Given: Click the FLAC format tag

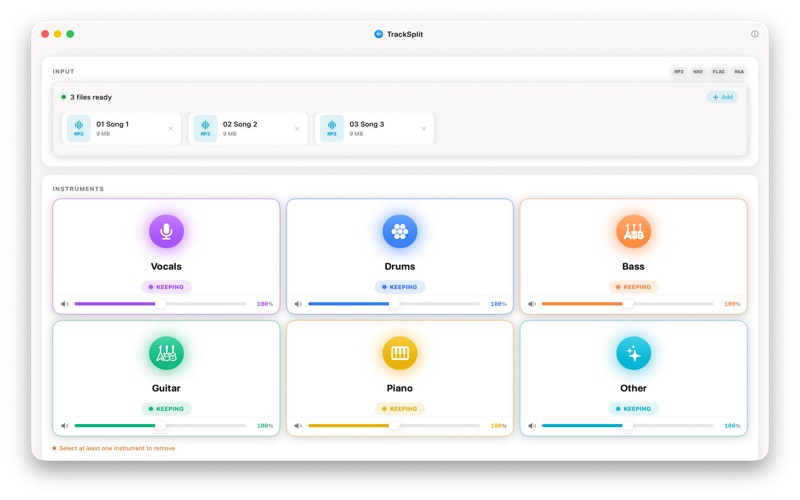Looking at the screenshot, I should pyautogui.click(x=718, y=71).
